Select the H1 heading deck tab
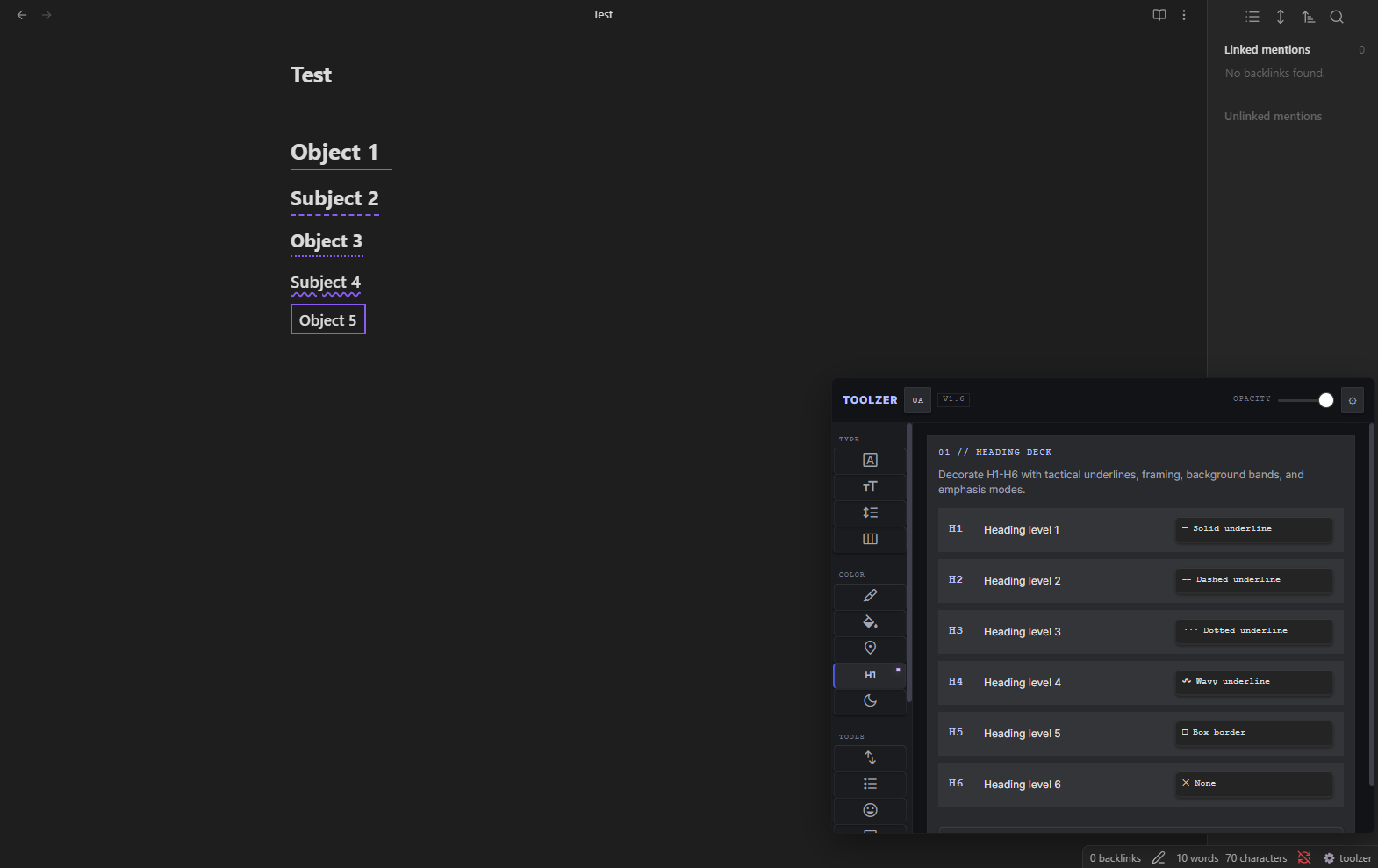 (x=870, y=675)
